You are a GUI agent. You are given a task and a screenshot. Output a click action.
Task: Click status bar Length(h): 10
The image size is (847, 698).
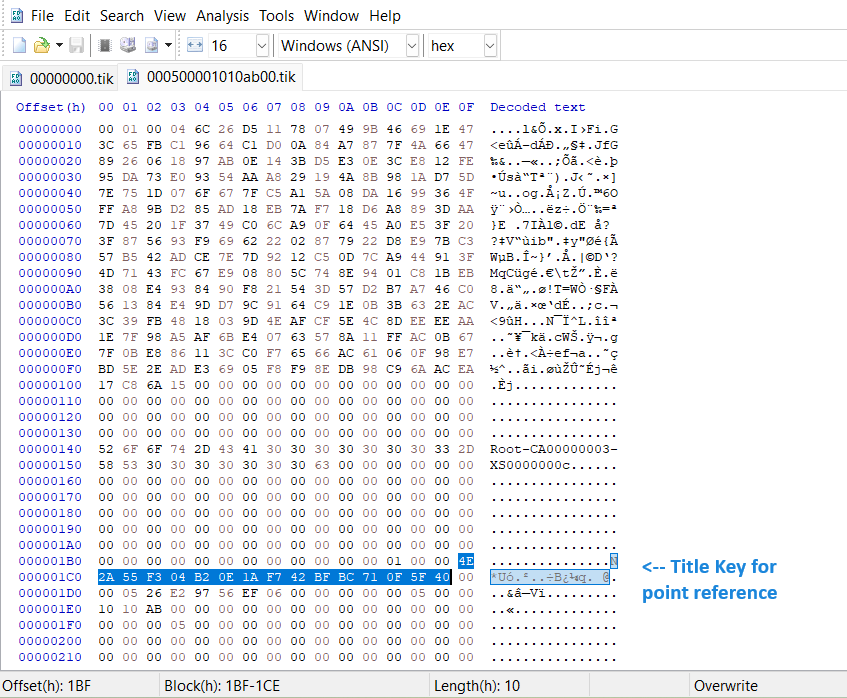click(x=477, y=686)
